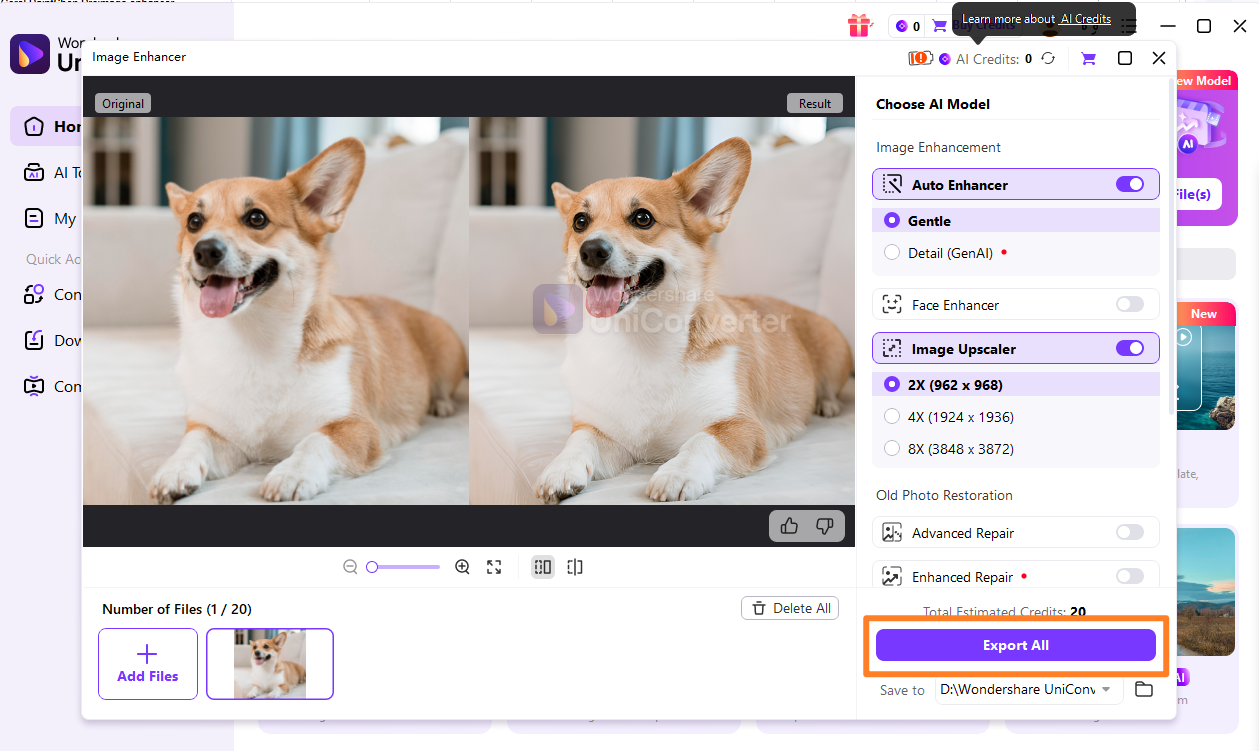The width and height of the screenshot is (1259, 751).
Task: Turn off the Image Upscaler toggle
Action: click(1130, 348)
